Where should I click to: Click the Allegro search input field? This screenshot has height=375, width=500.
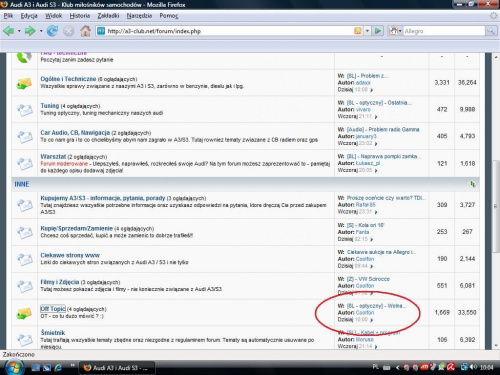coord(444,31)
